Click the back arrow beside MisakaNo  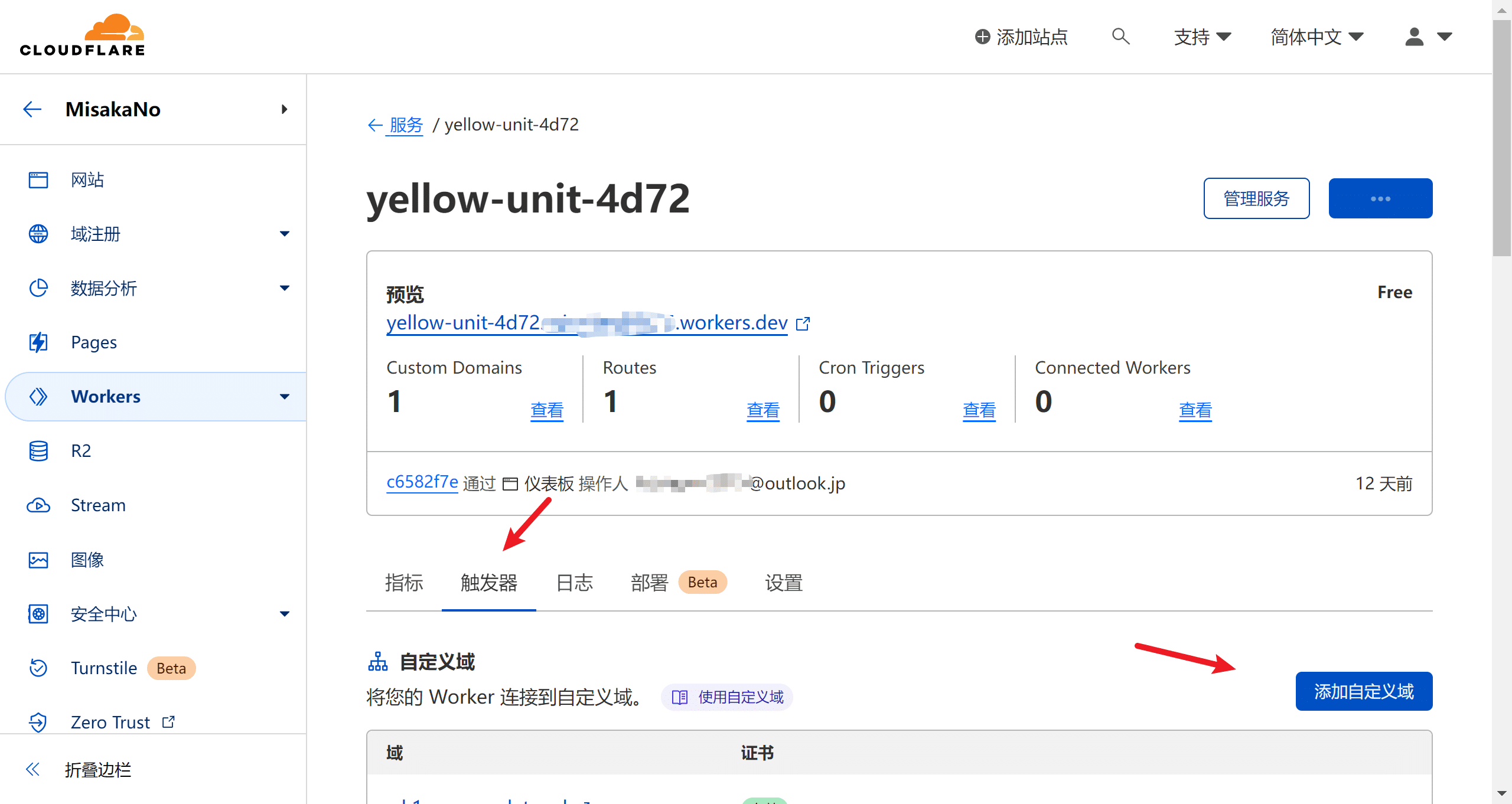pyautogui.click(x=32, y=109)
